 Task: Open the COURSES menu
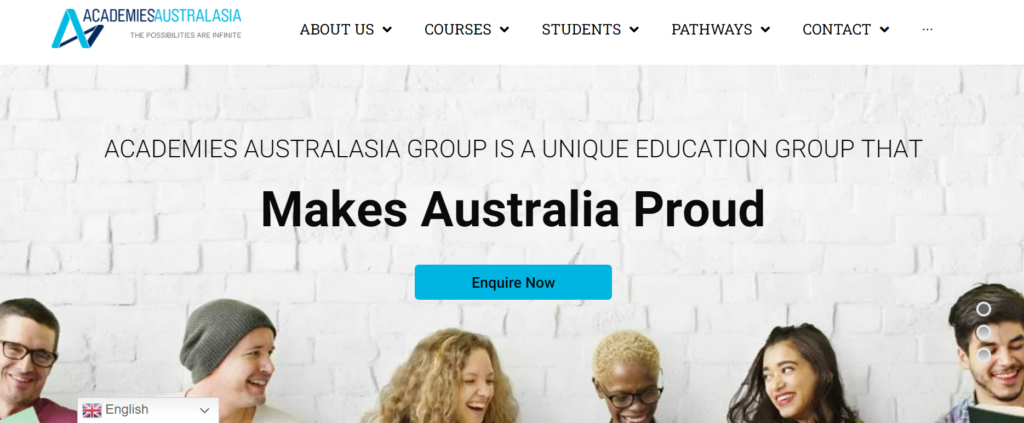tap(458, 29)
